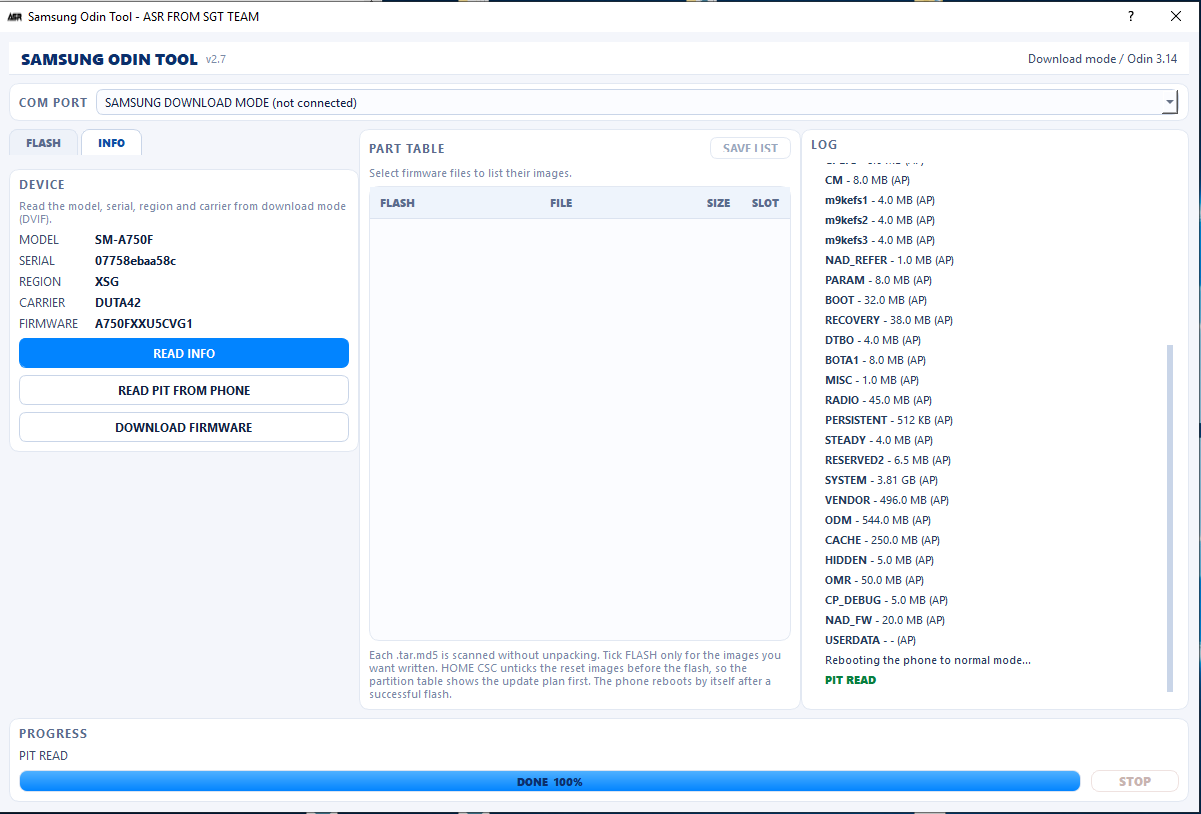Select firmware value A750FXXU5CVG1
This screenshot has height=814, width=1201.
[x=144, y=324]
